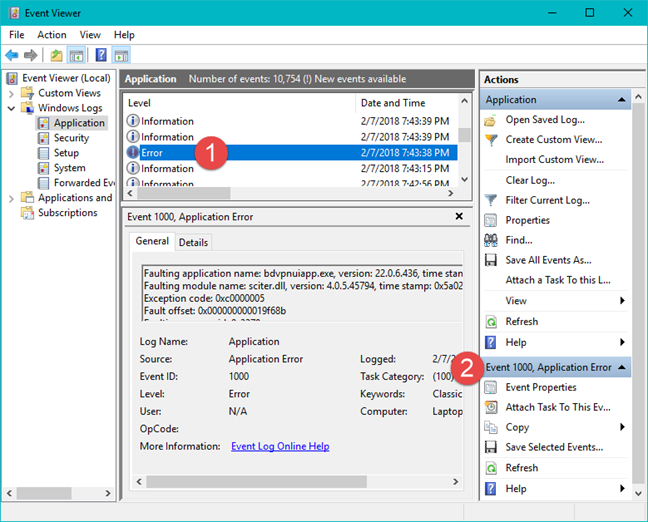The image size is (648, 522).
Task: Click the Forward arrow toolbar icon
Action: [31, 55]
